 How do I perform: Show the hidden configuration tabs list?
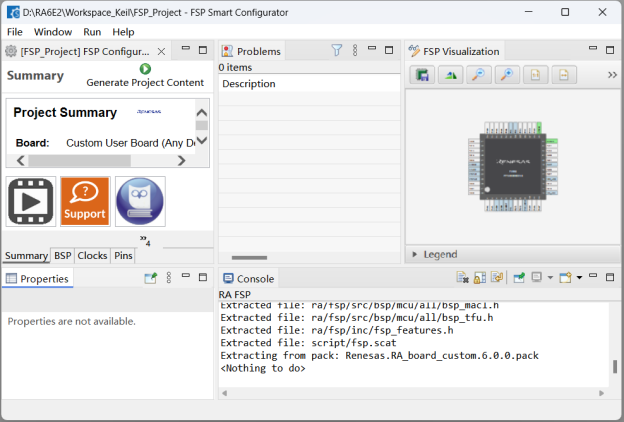pyautogui.click(x=145, y=240)
